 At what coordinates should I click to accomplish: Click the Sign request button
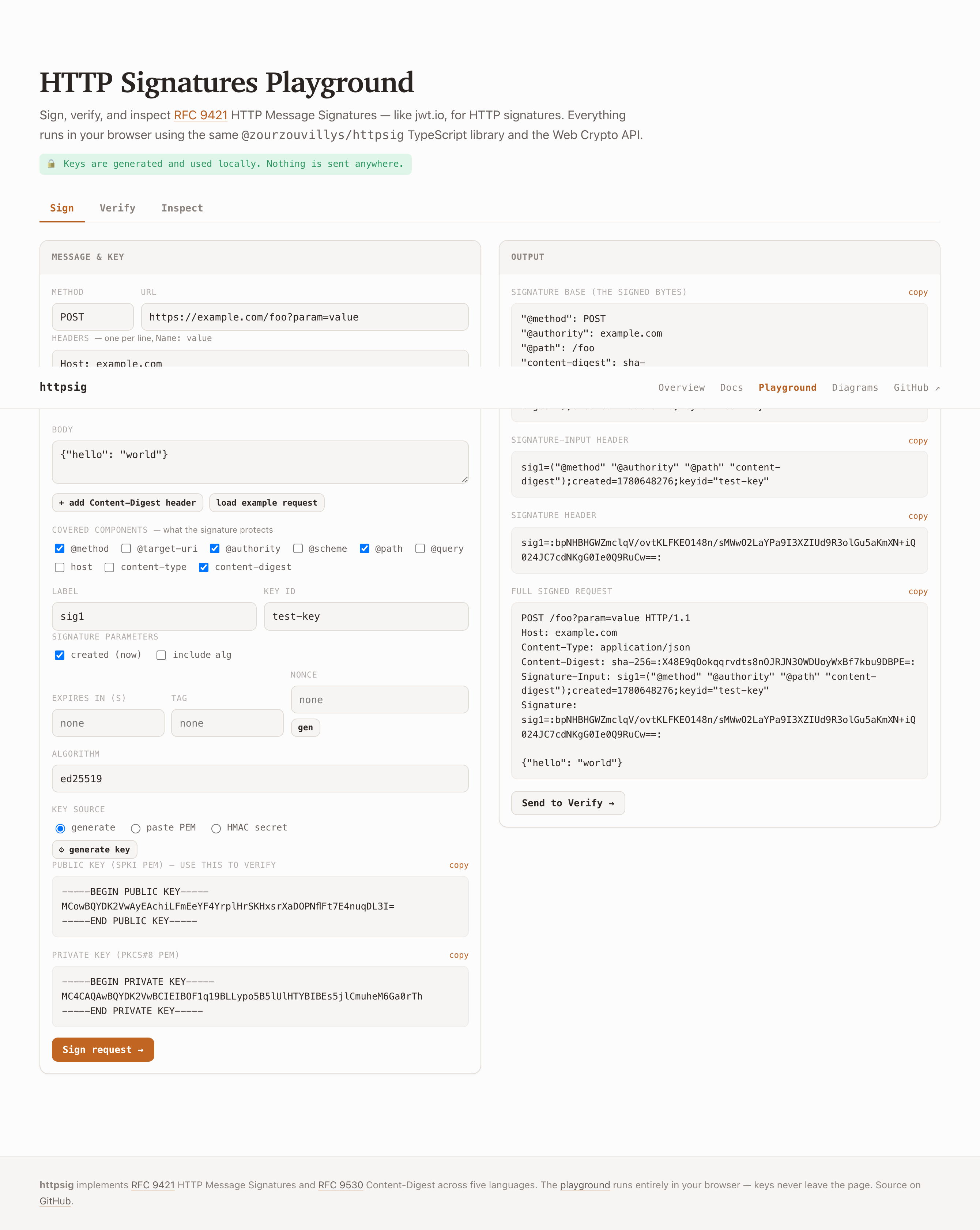[103, 1050]
